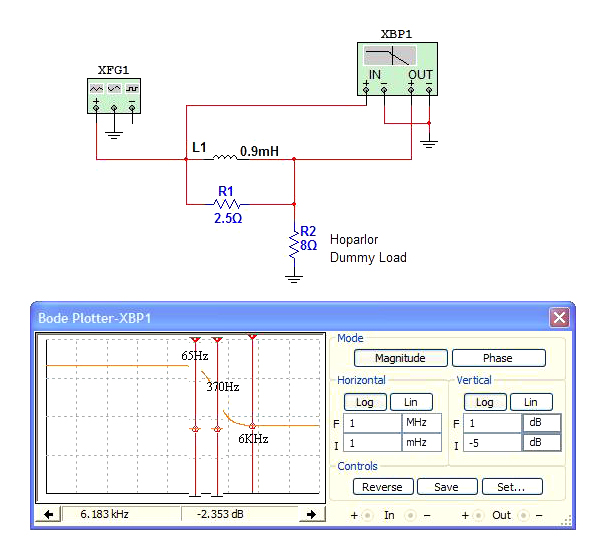Move the plot cursor left with arrow

48,514
